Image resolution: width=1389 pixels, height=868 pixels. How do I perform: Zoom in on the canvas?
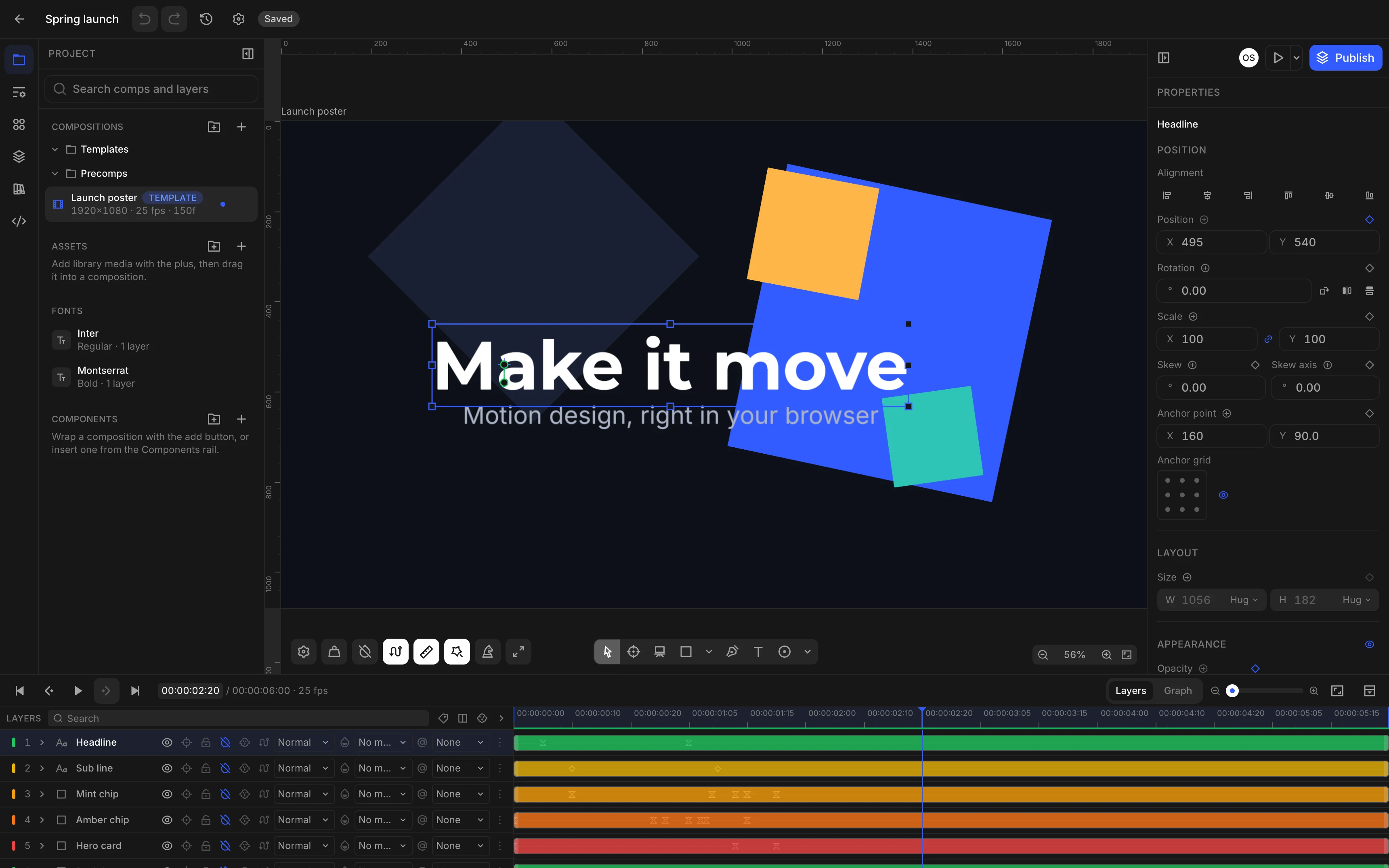1107,654
